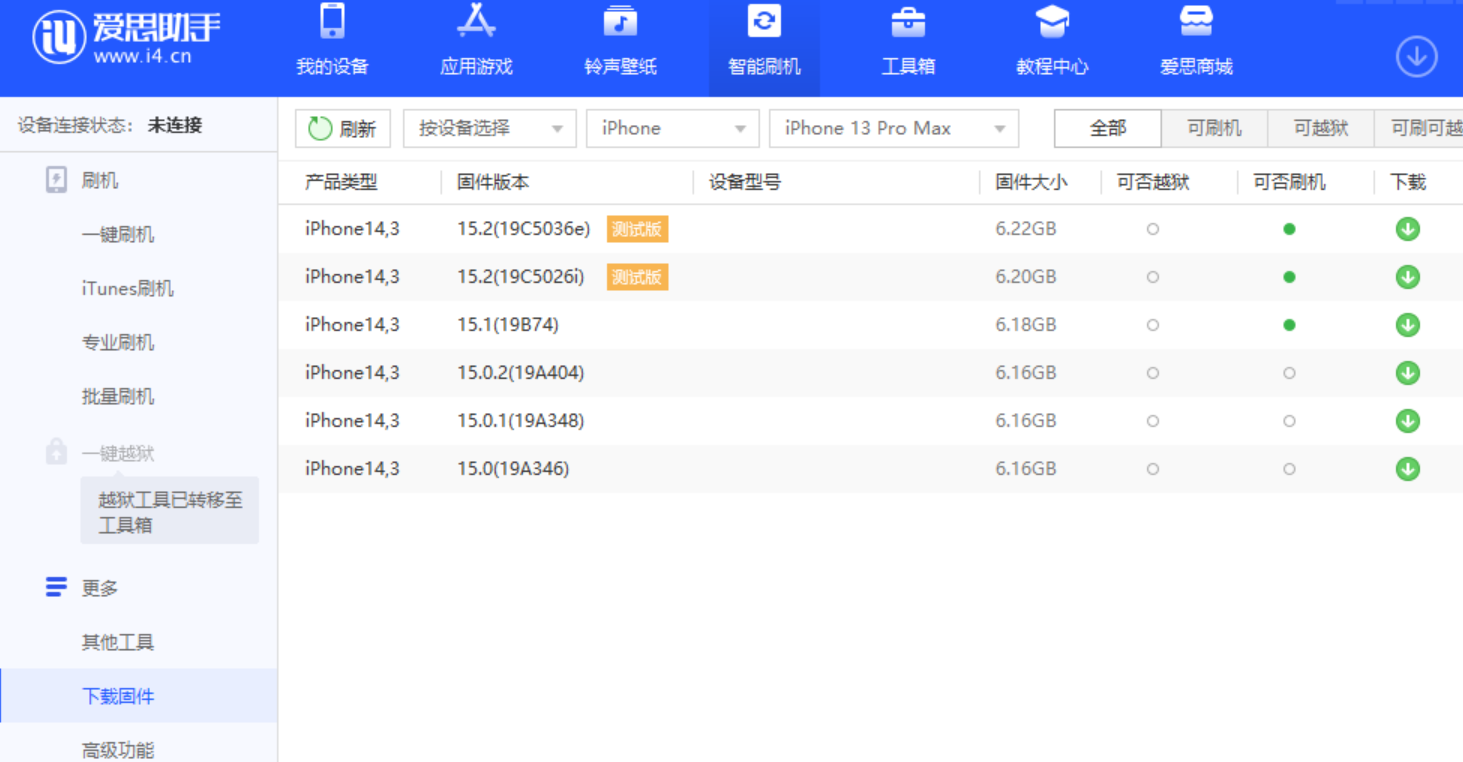Image resolution: width=1463 pixels, height=762 pixels.
Task: Switch to the 可越狱 filter tab
Action: 1320,128
